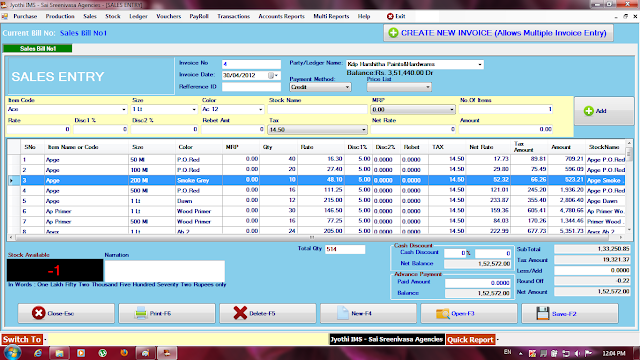Open Firefox from the taskbar
The height and width of the screenshot is (360, 640).
pos(124,353)
